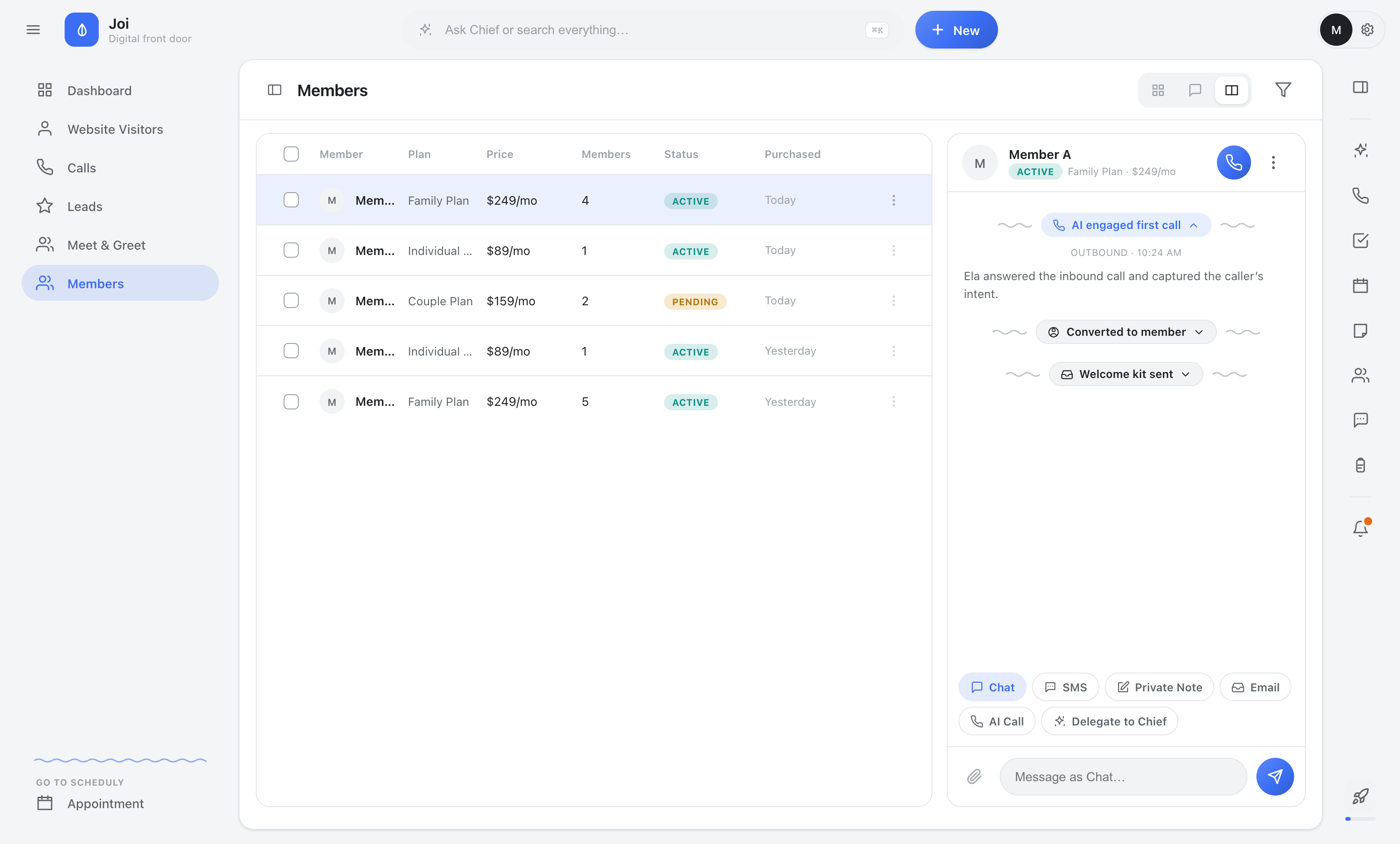Call Member A with blue phone button
The height and width of the screenshot is (844, 1400).
pyautogui.click(x=1233, y=163)
